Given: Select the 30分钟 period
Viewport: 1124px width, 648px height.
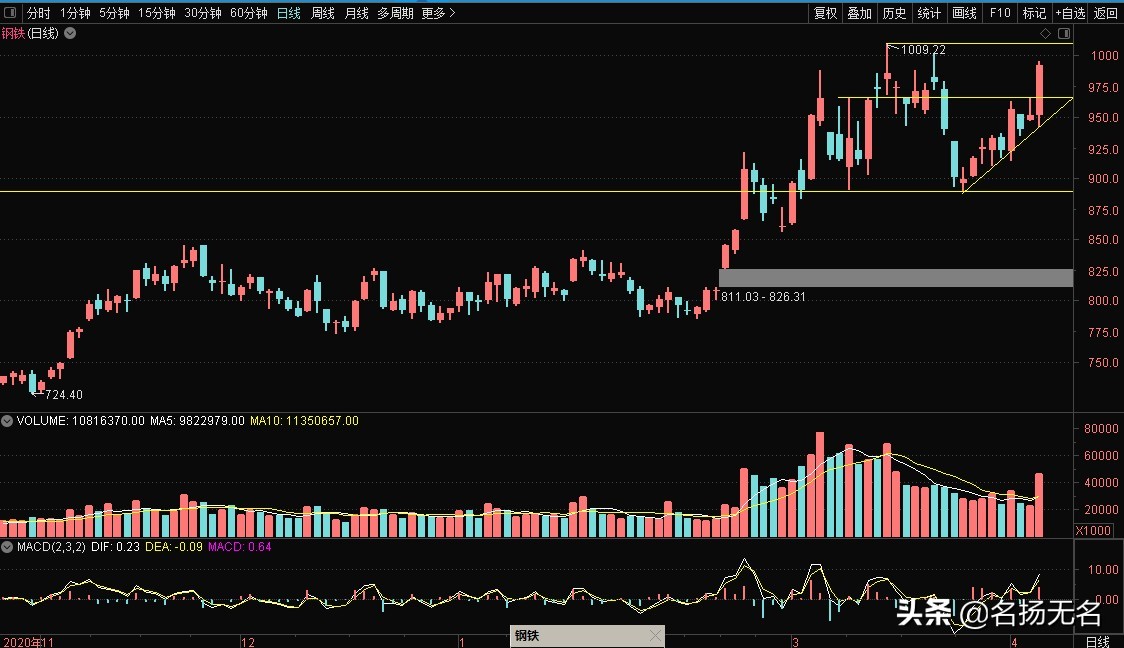Looking at the screenshot, I should click(x=203, y=13).
